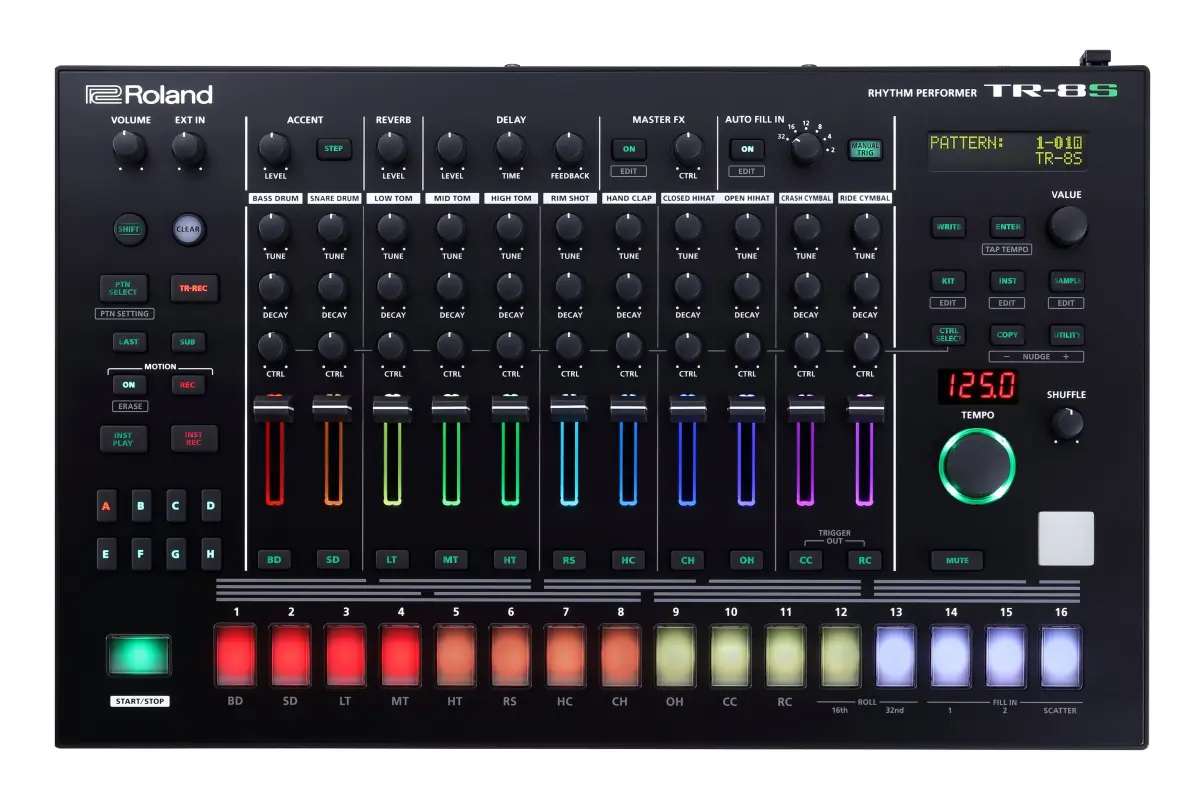The image size is (1200, 799).
Task: Click the VALUE knob
Action: point(1067,226)
